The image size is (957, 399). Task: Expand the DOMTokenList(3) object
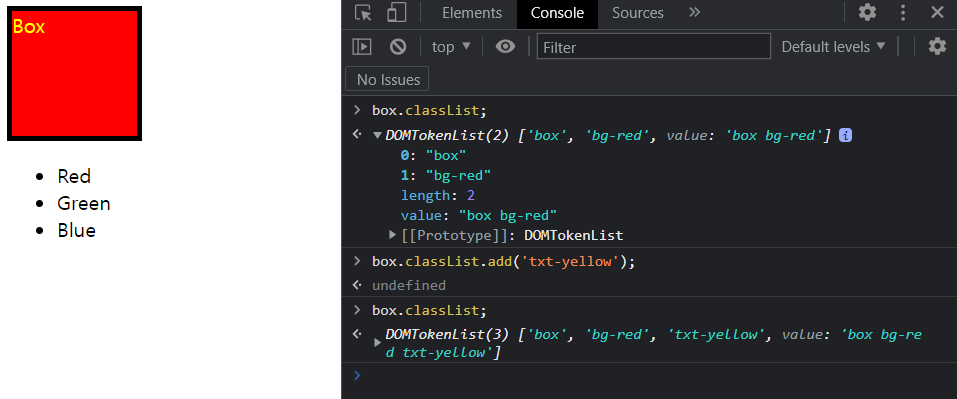click(377, 343)
